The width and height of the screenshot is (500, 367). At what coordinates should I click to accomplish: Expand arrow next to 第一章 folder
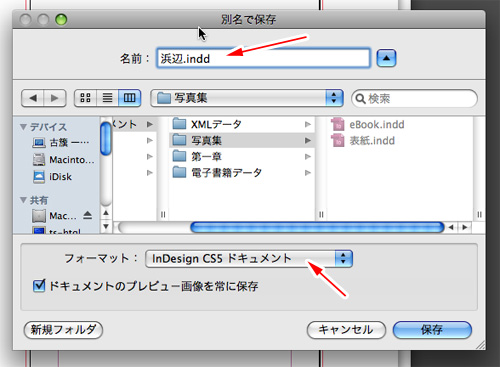point(308,156)
